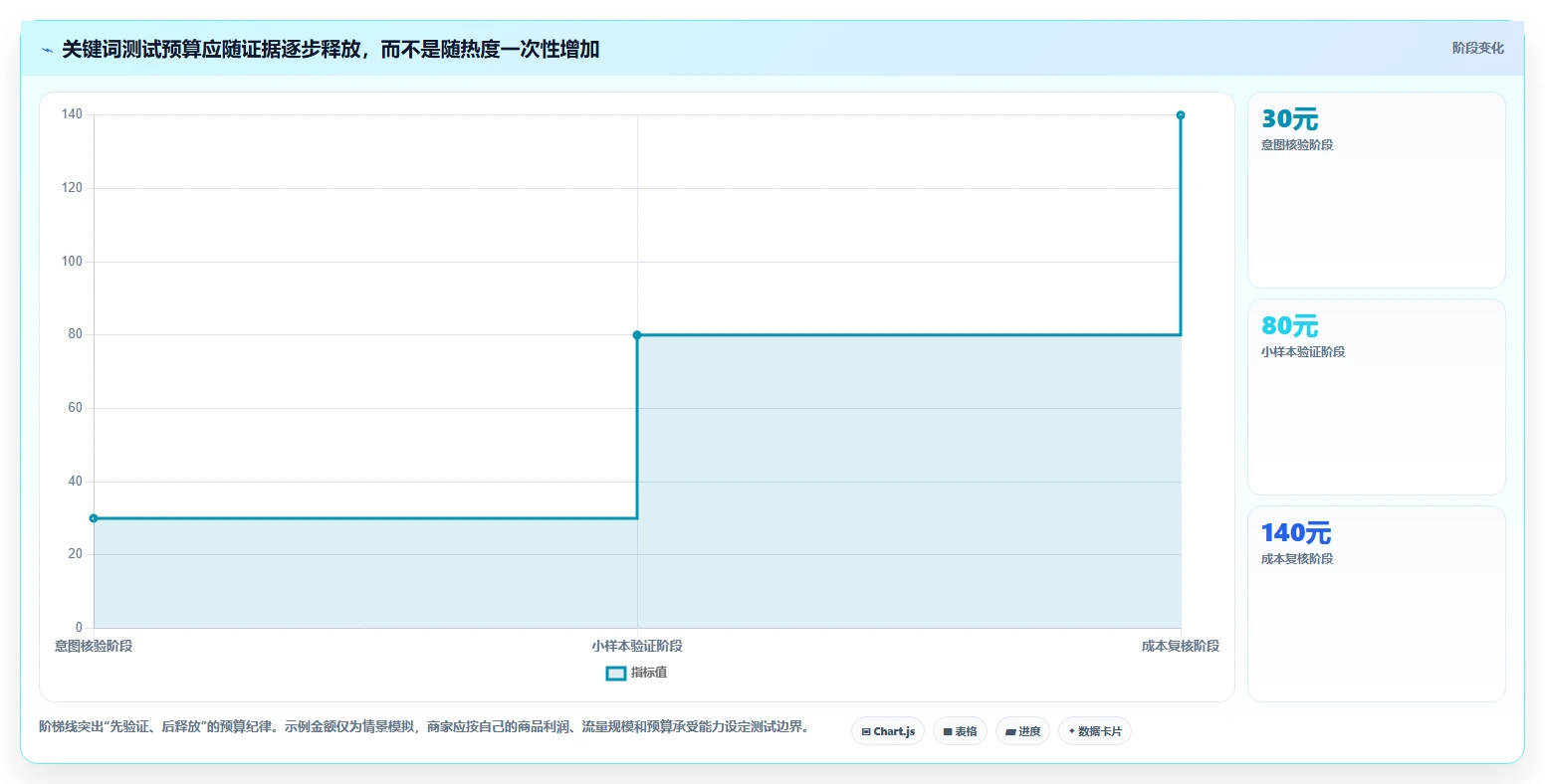Click the 阶段变化 label in header

click(1477, 48)
